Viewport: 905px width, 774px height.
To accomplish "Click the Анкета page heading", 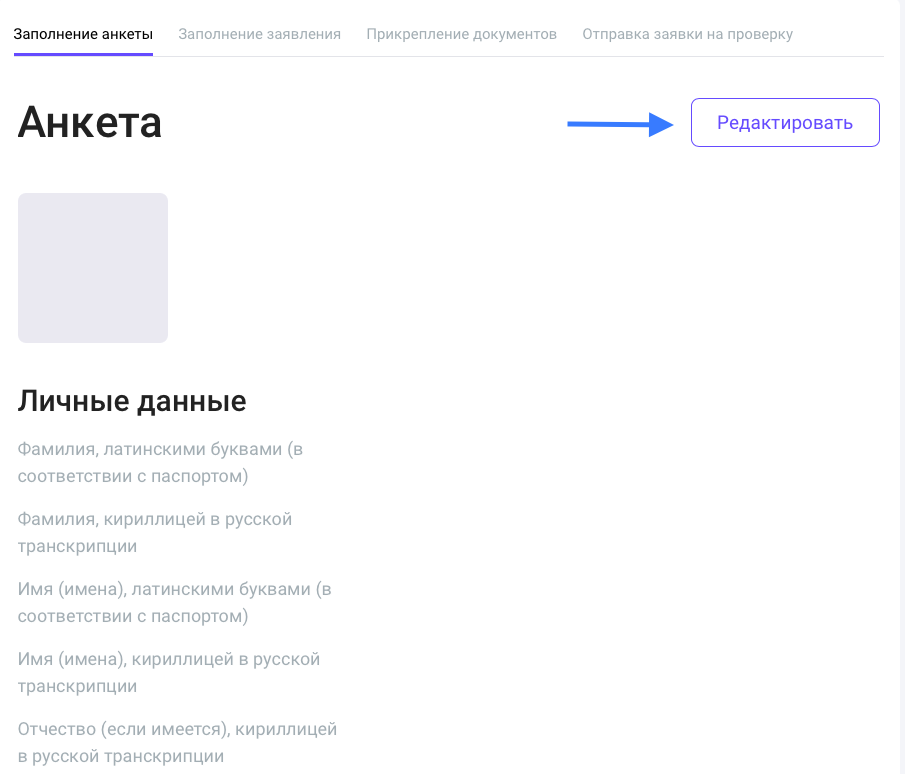I will tap(90, 123).
